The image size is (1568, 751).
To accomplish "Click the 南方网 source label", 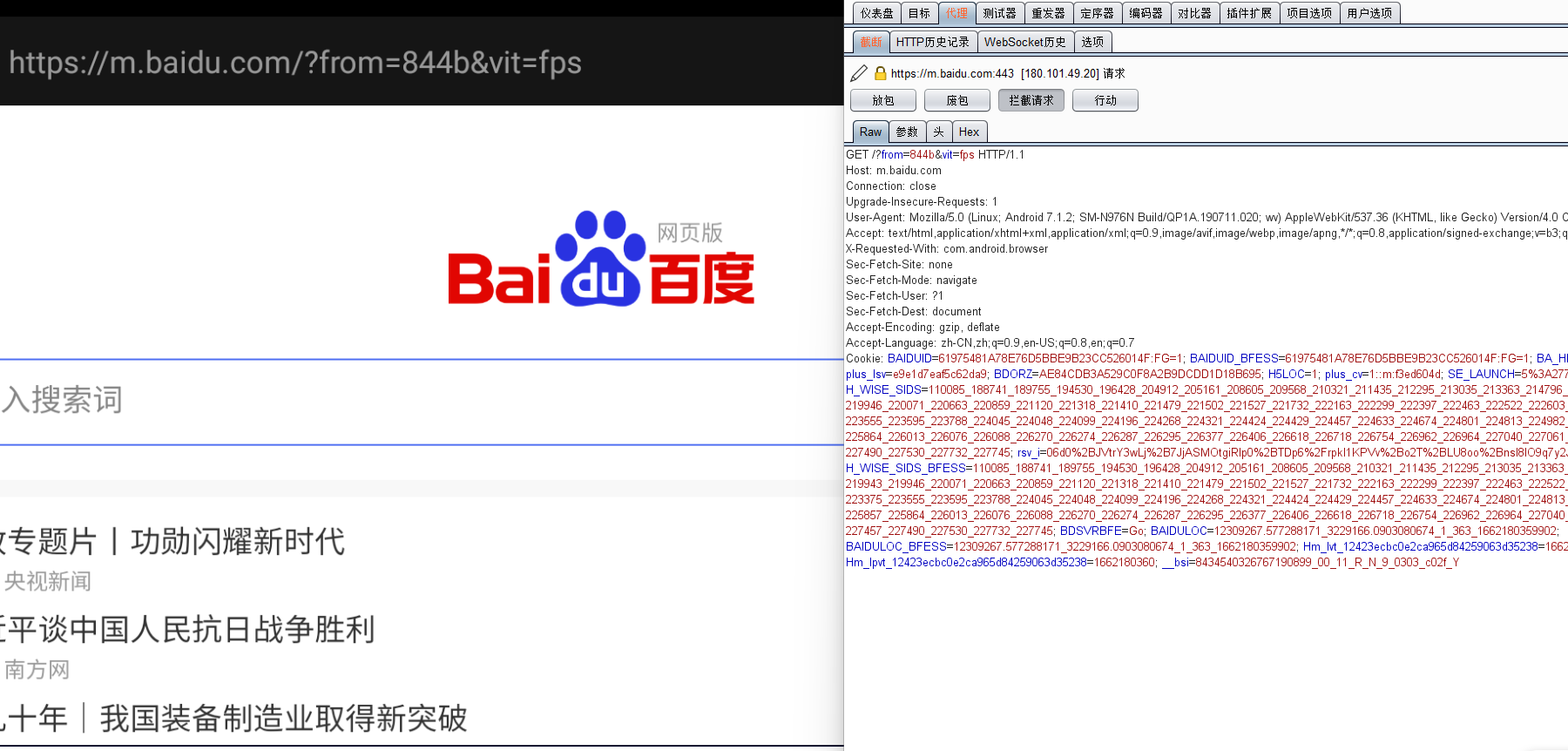I will (x=37, y=670).
